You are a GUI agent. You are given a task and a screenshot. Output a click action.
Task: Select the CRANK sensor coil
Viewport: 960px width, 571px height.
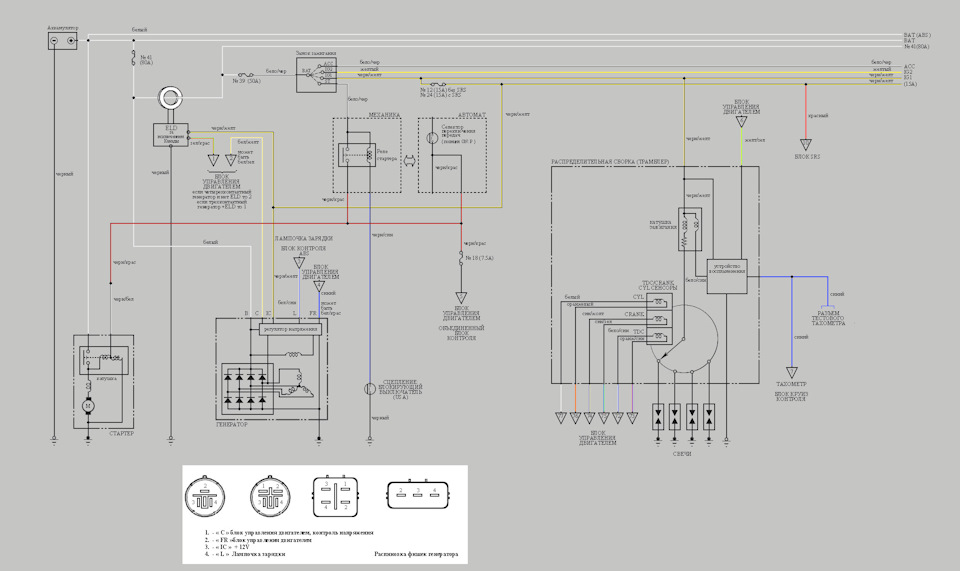tap(659, 319)
